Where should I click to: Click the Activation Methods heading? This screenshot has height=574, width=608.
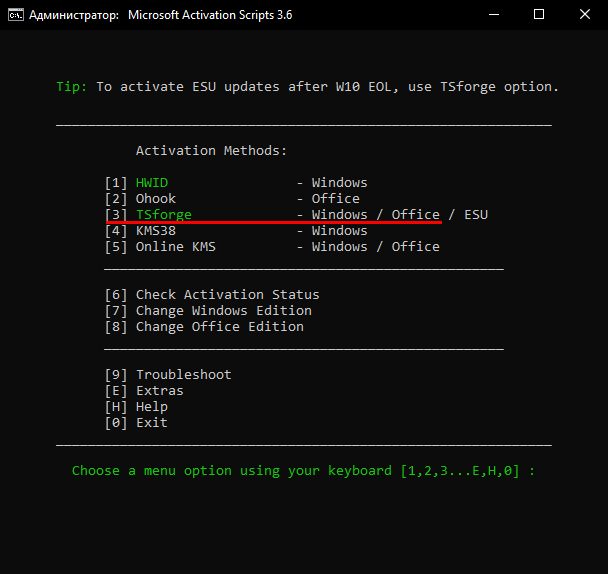tap(211, 151)
